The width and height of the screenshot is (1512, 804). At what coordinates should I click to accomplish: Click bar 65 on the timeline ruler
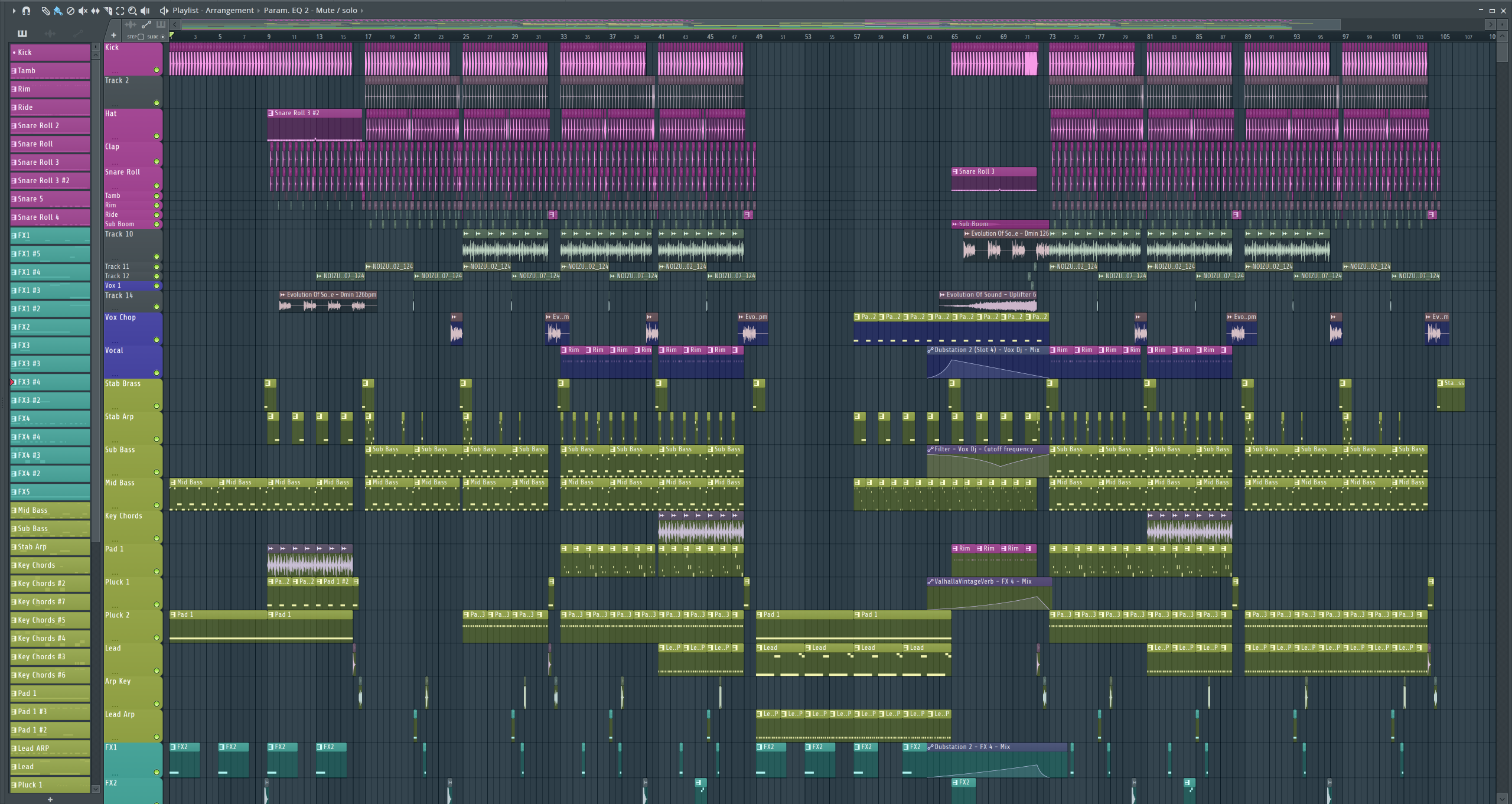click(954, 37)
